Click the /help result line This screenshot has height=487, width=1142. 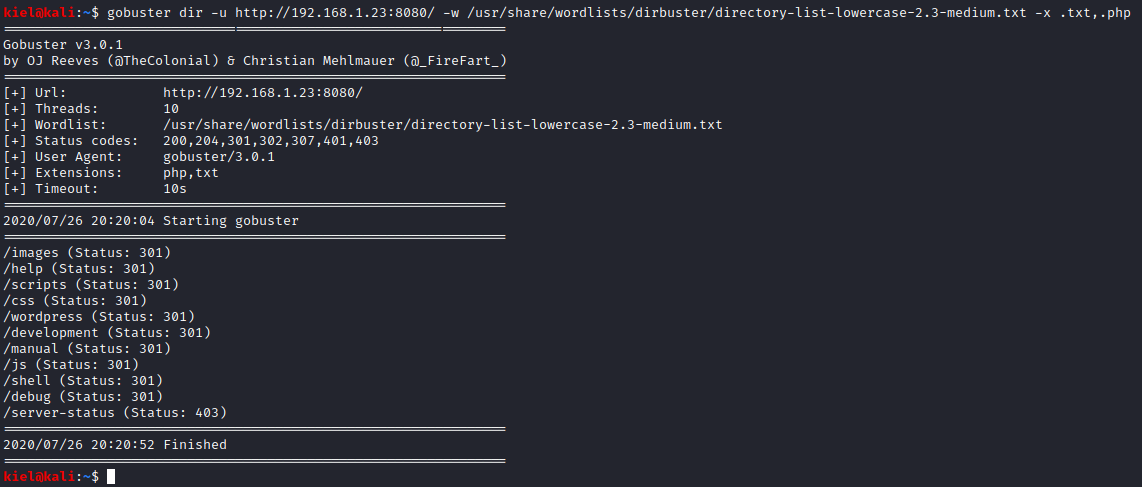tap(79, 269)
